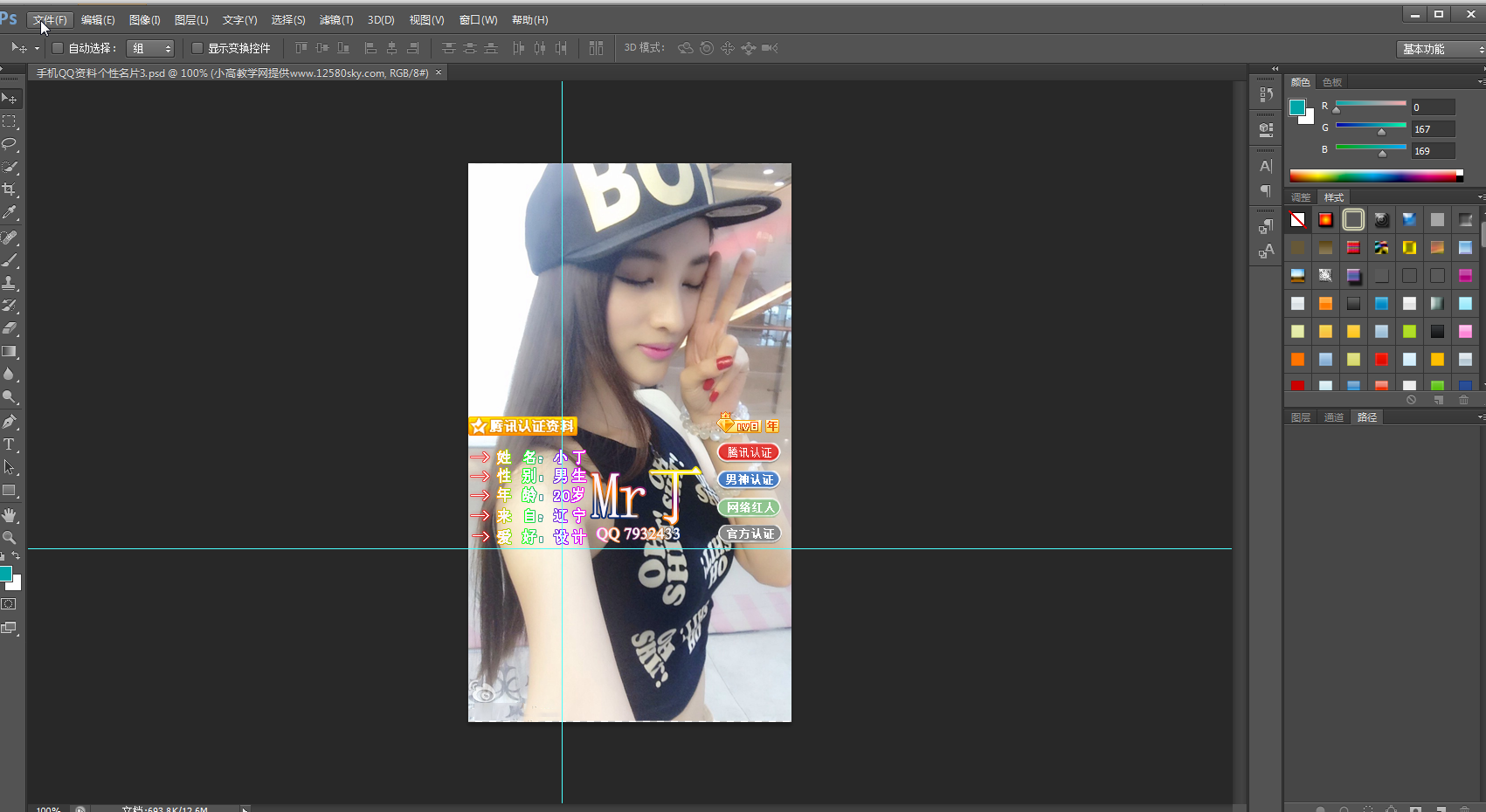Activate the Pen tool
The width and height of the screenshot is (1486, 812).
[x=10, y=422]
